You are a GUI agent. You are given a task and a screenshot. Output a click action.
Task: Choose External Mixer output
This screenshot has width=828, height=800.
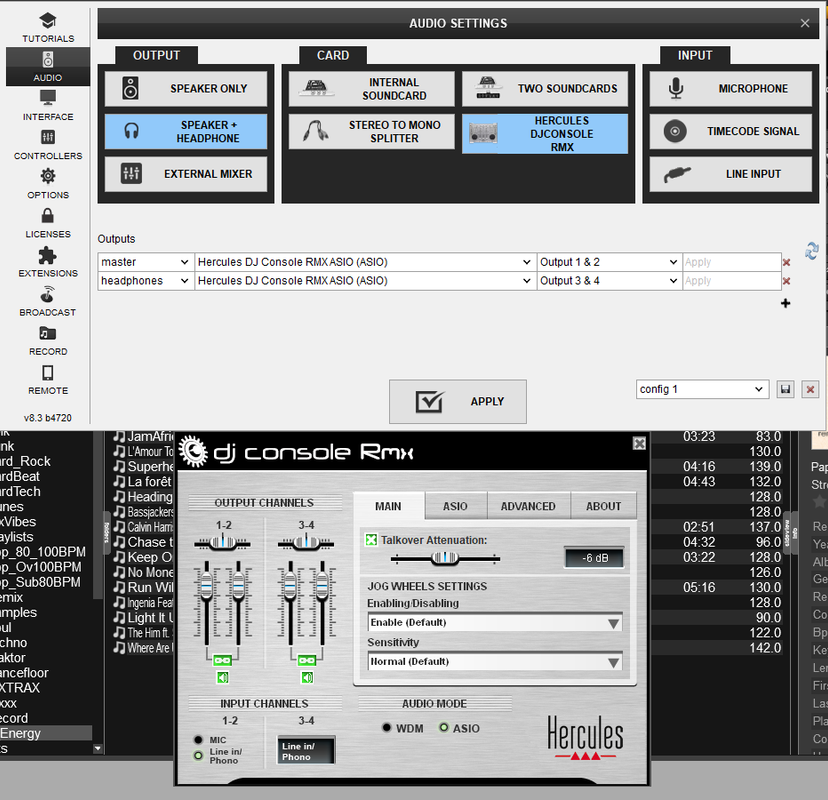186,174
